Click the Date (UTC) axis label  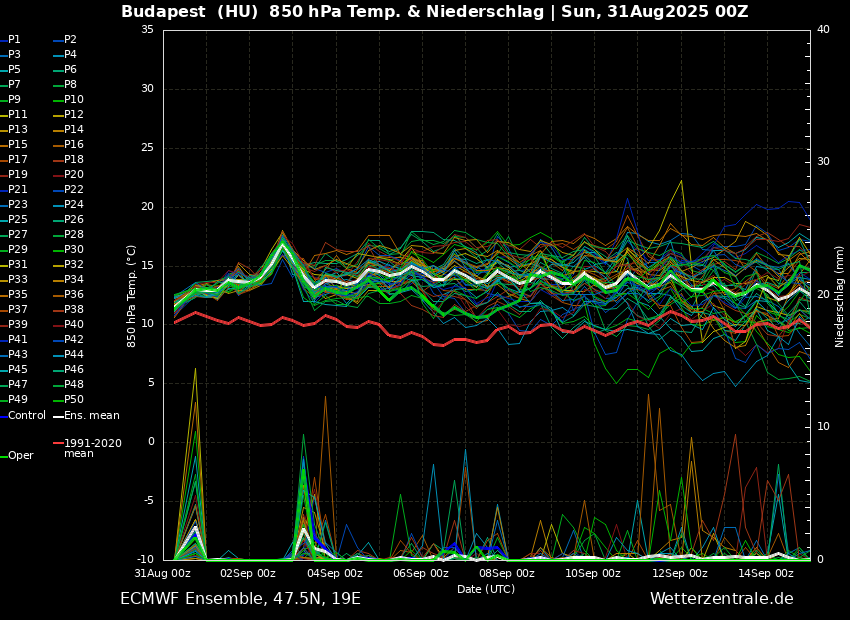click(486, 589)
